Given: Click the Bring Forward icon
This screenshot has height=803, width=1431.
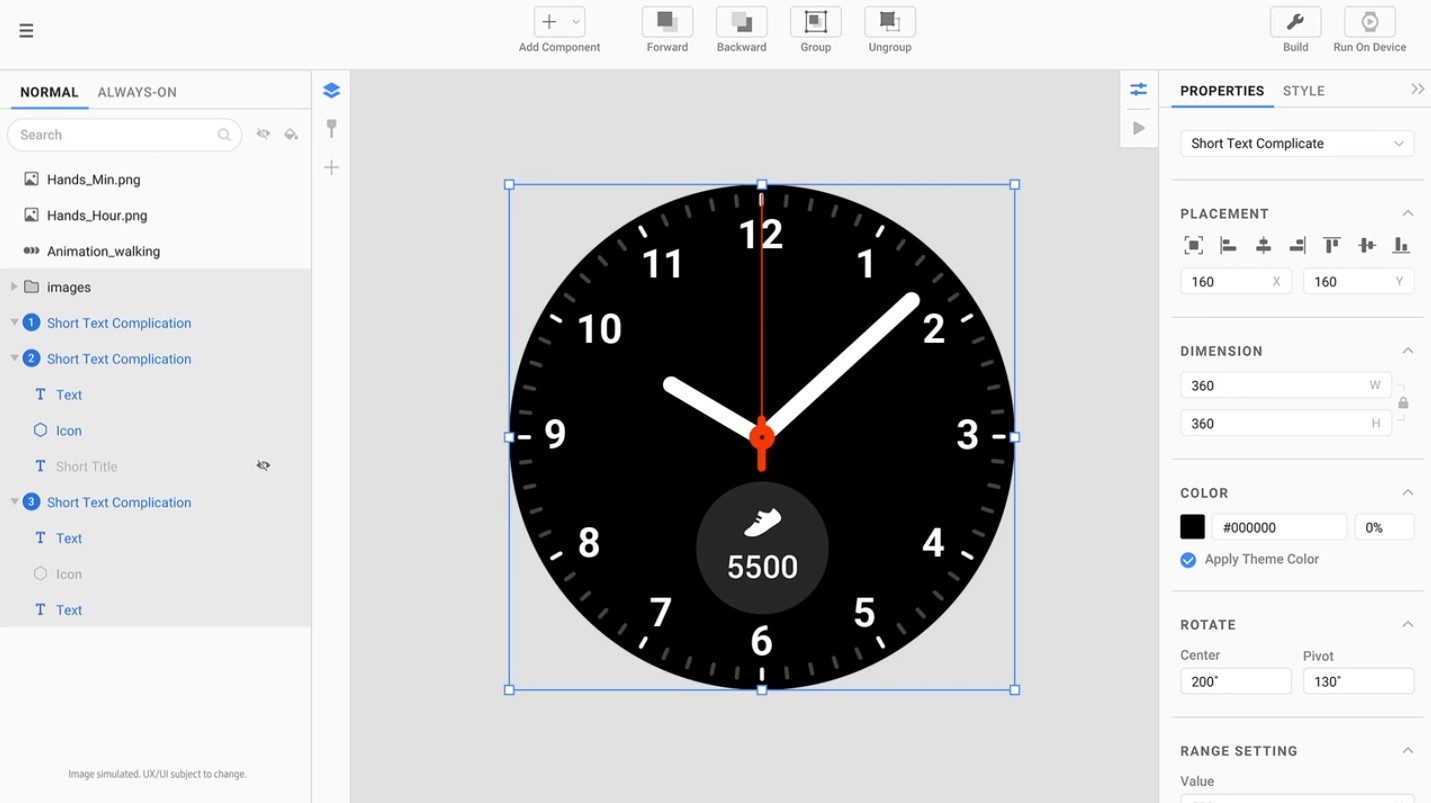Looking at the screenshot, I should click(x=667, y=22).
